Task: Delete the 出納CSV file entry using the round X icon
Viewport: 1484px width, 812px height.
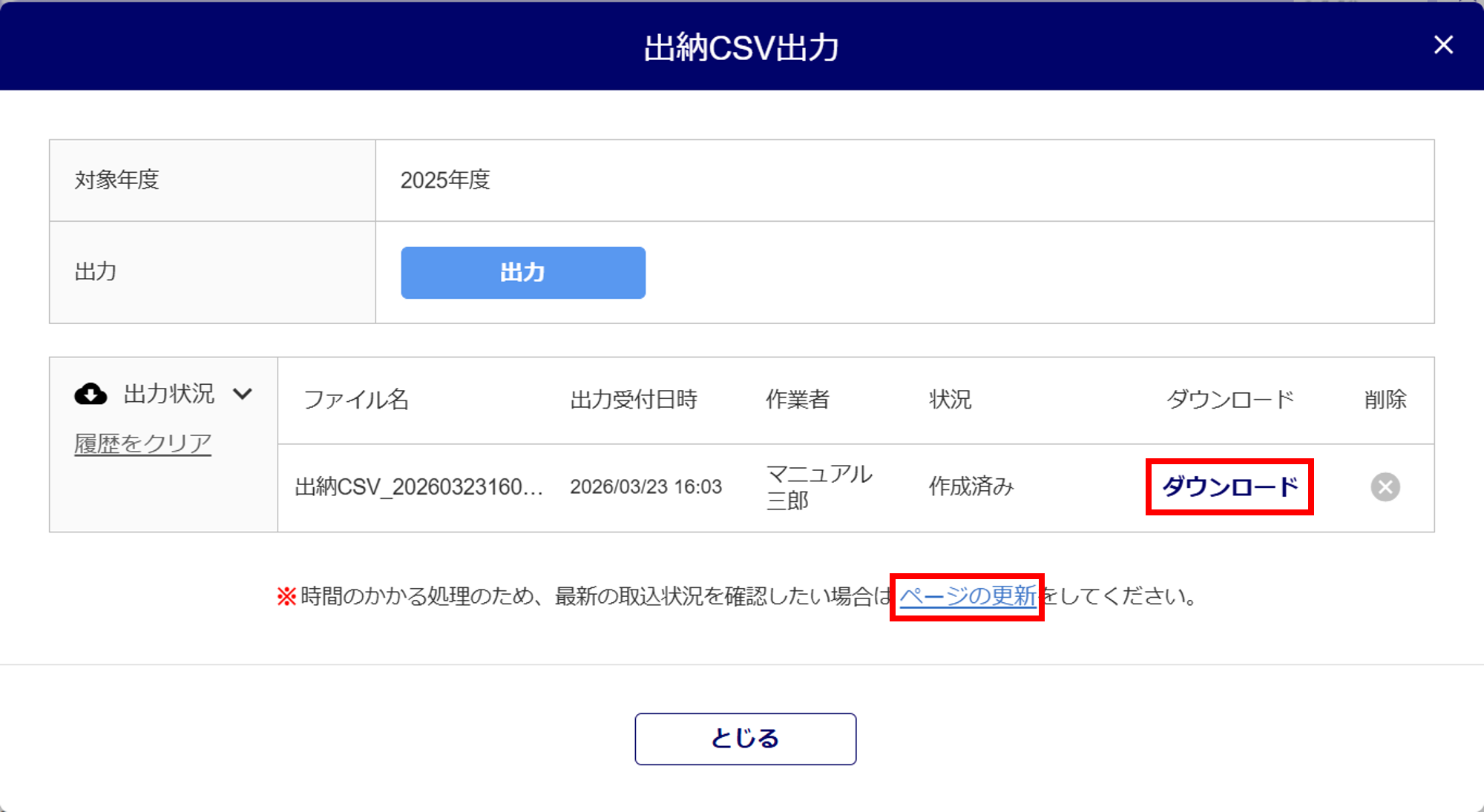Action: coord(1385,487)
